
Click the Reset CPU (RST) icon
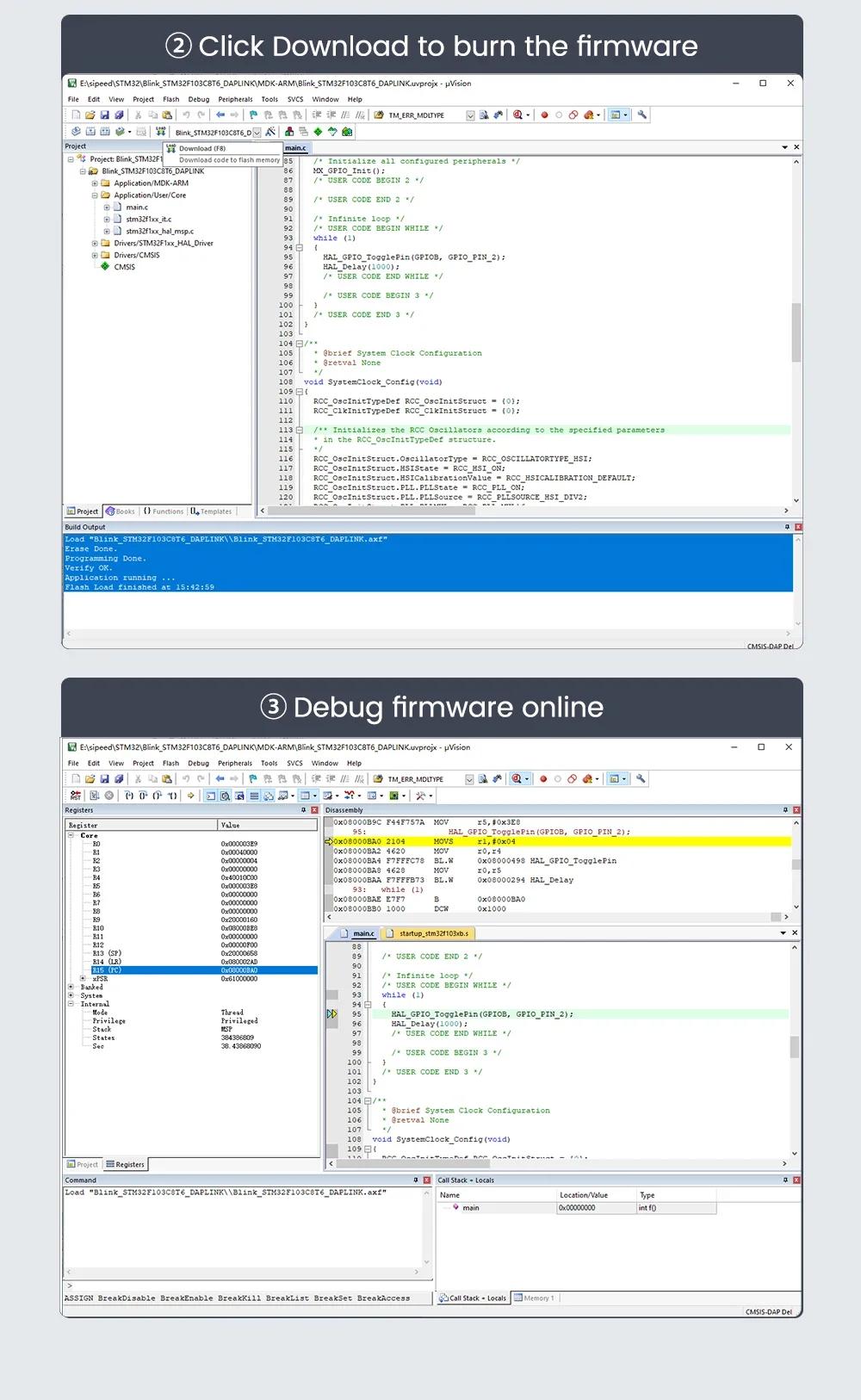click(x=76, y=796)
